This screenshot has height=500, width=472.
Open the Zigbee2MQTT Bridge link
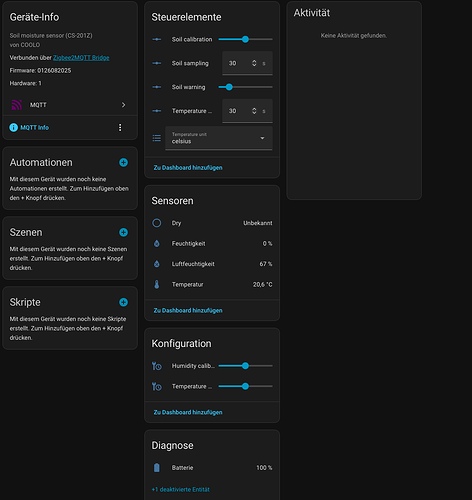point(81,58)
